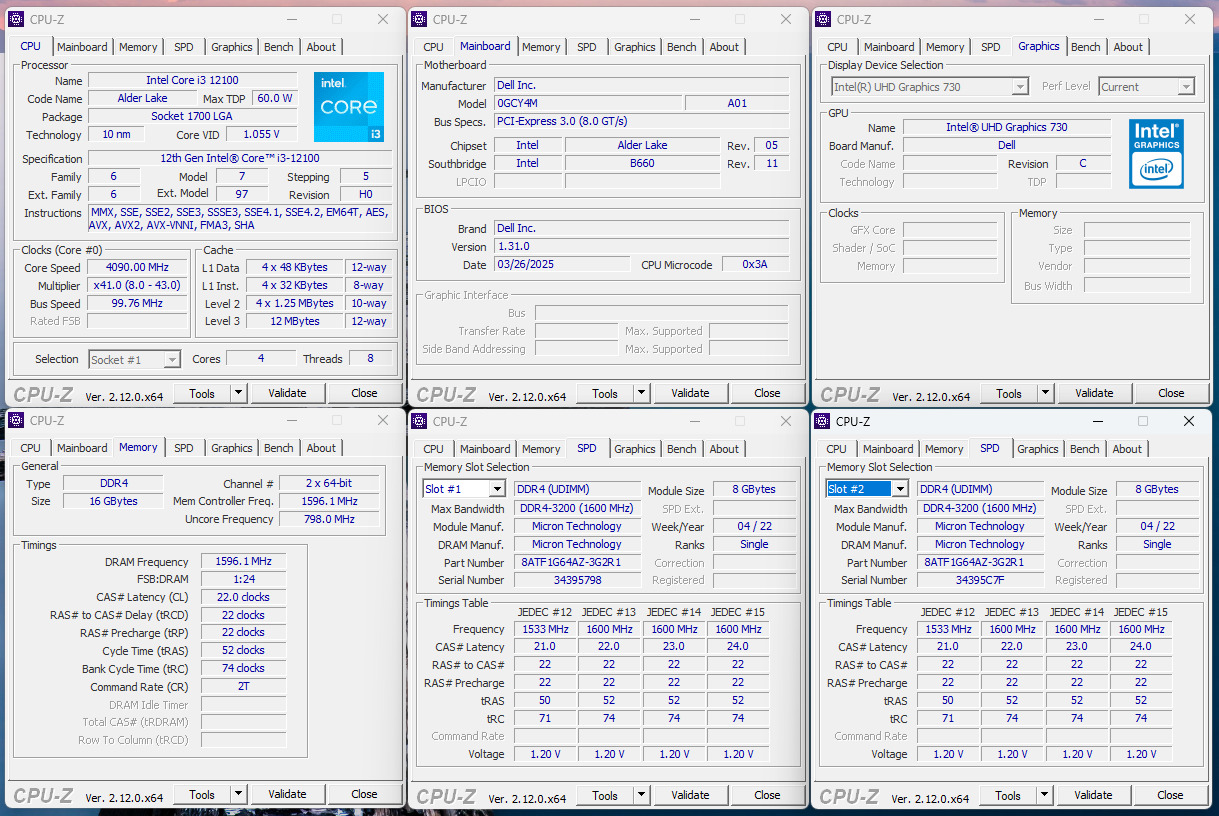1219x816 pixels.
Task: Open Graphics tab in Slot #1 SPD window
Action: coord(635,449)
